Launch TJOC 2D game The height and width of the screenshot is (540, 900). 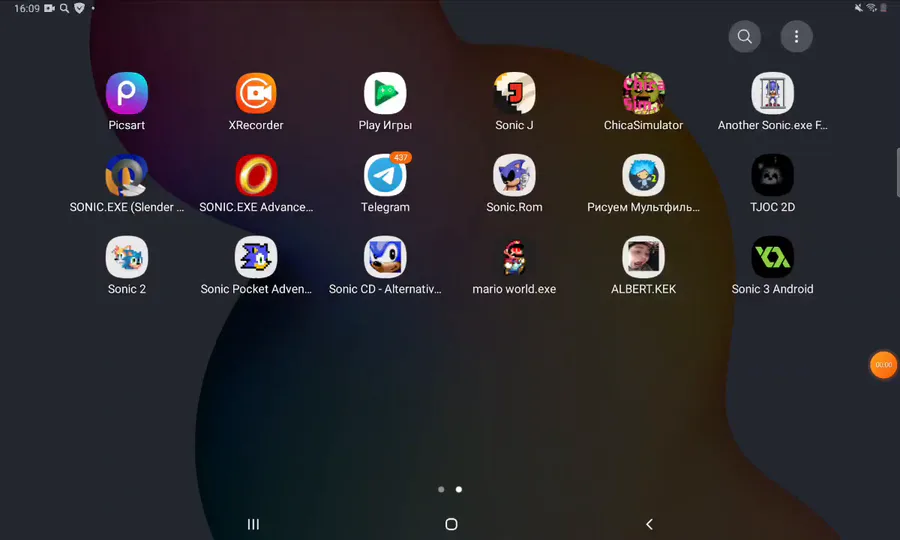[773, 176]
